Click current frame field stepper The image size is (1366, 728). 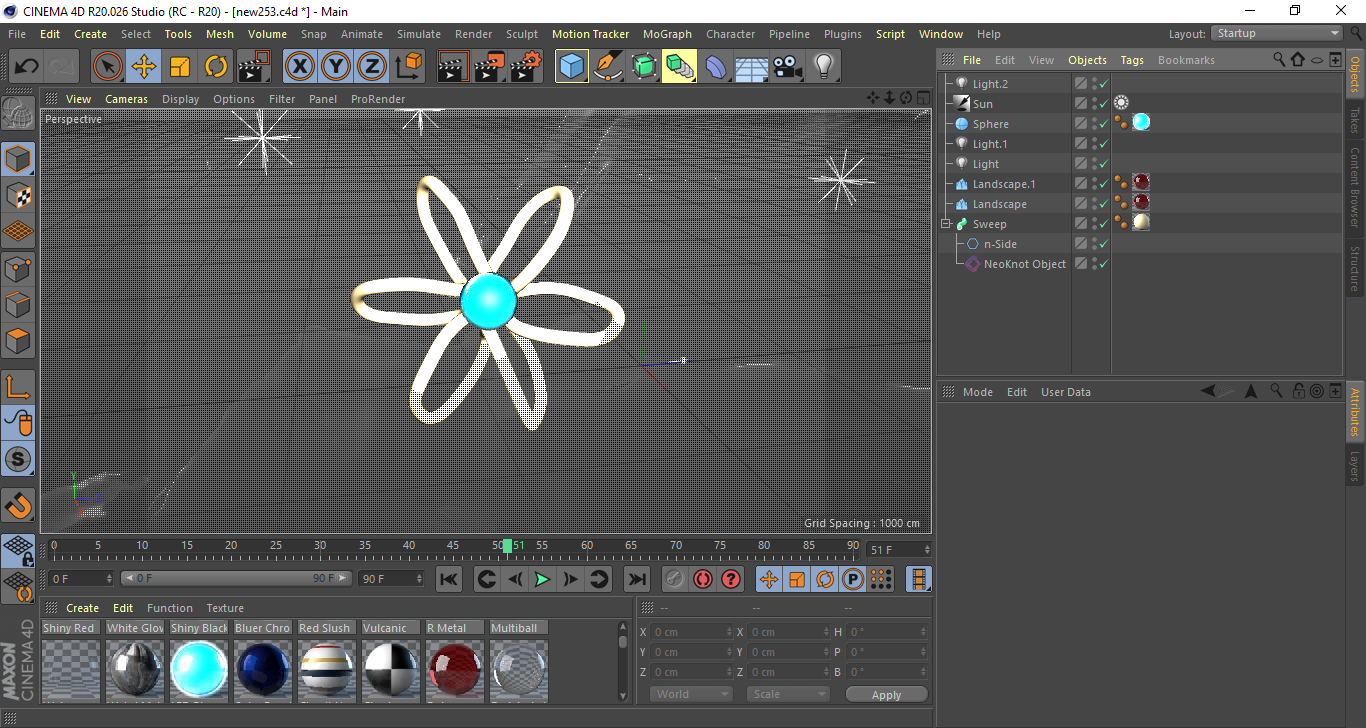(x=926, y=550)
